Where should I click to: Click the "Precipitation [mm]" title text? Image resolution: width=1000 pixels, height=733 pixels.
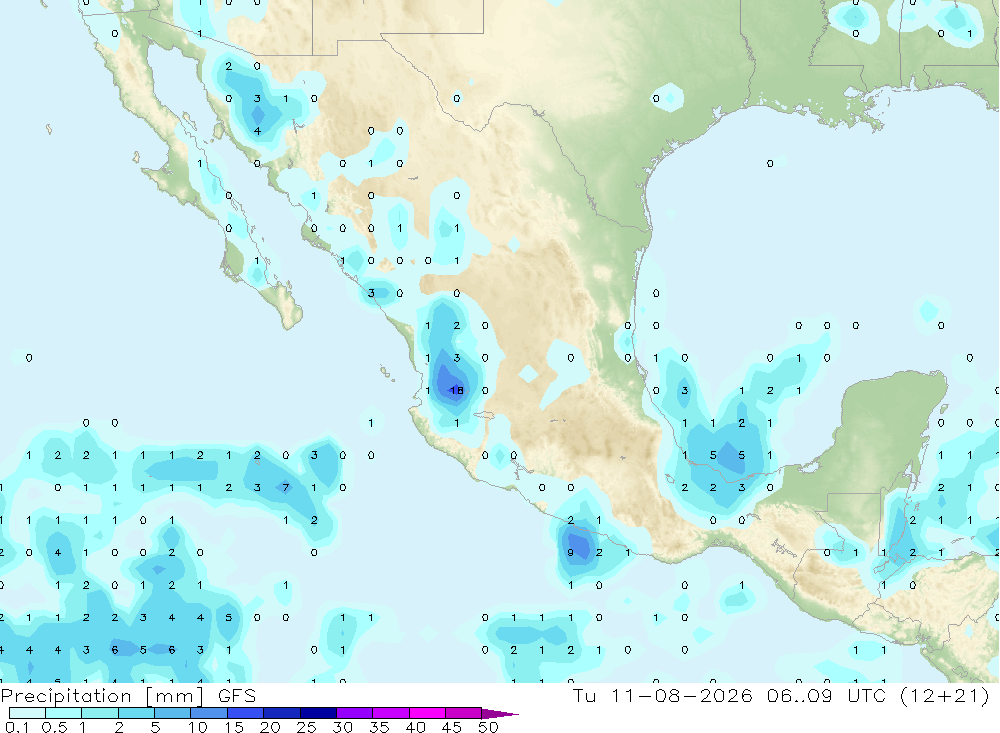click(102, 696)
